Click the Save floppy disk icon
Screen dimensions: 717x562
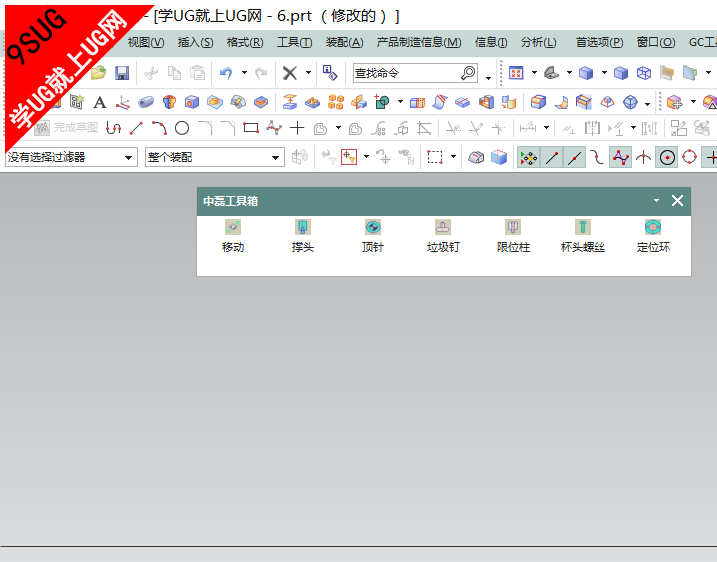[122, 73]
